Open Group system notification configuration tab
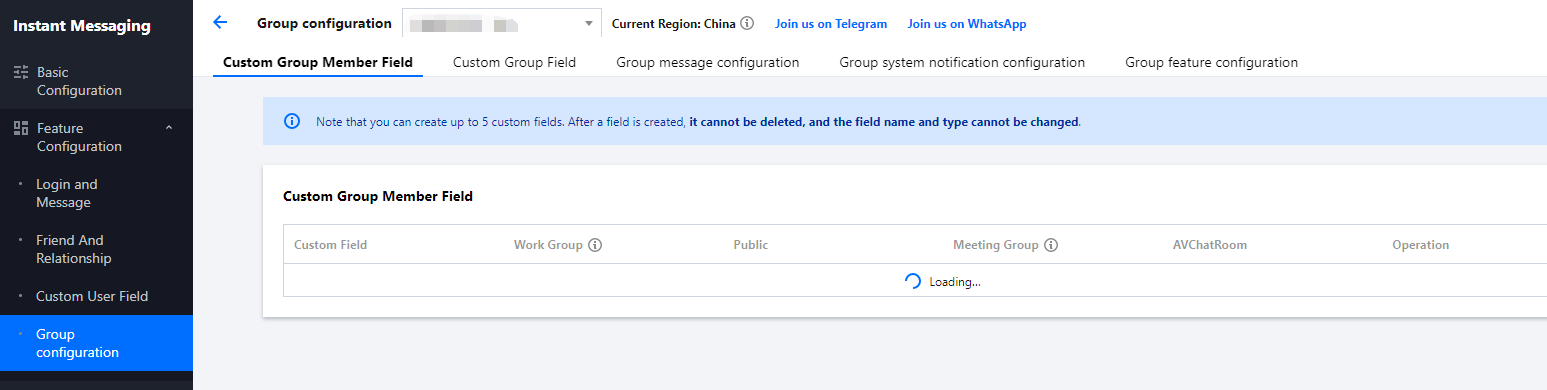 coord(962,62)
